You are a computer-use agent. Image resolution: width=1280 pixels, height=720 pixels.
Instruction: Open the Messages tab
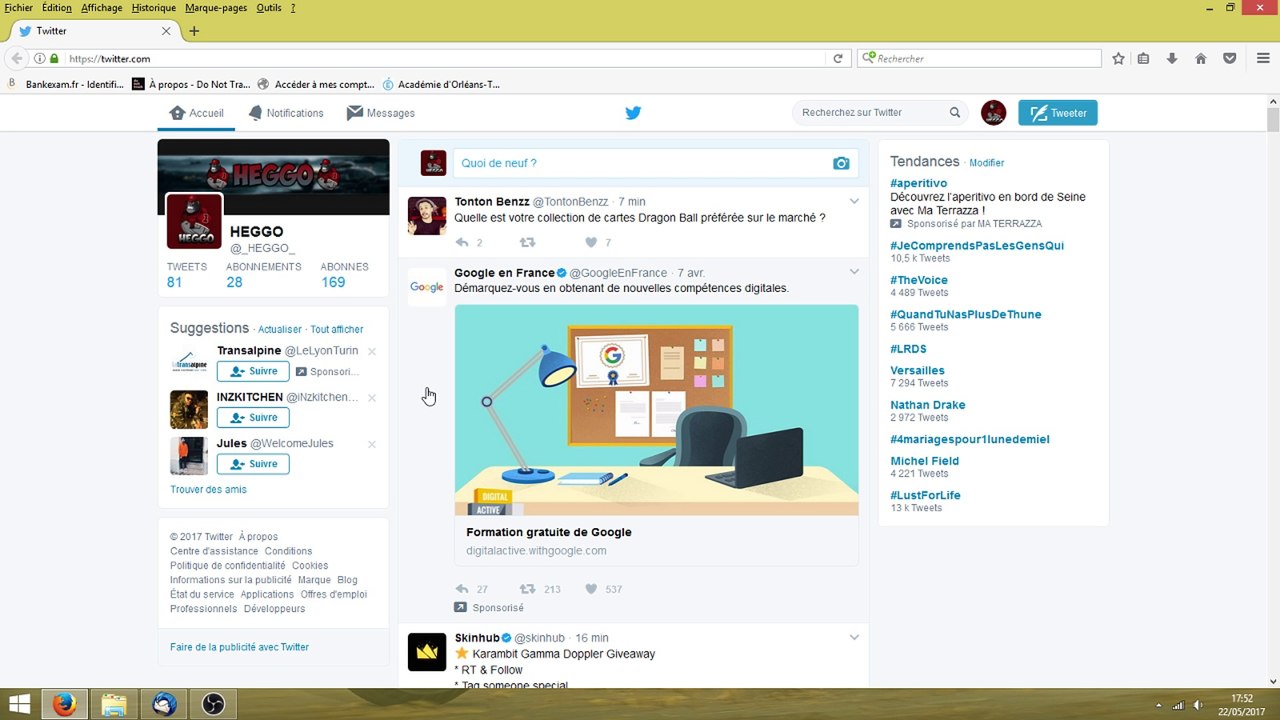pyautogui.click(x=381, y=113)
